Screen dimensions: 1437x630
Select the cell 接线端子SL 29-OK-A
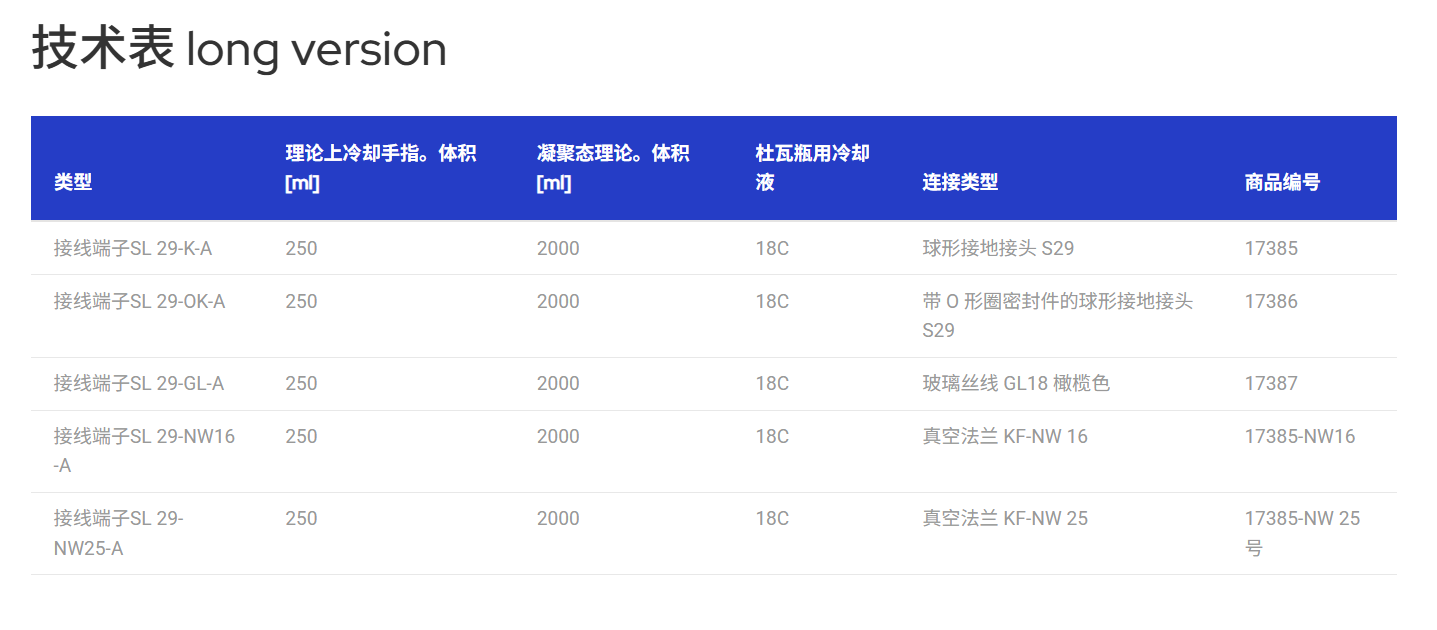(140, 301)
